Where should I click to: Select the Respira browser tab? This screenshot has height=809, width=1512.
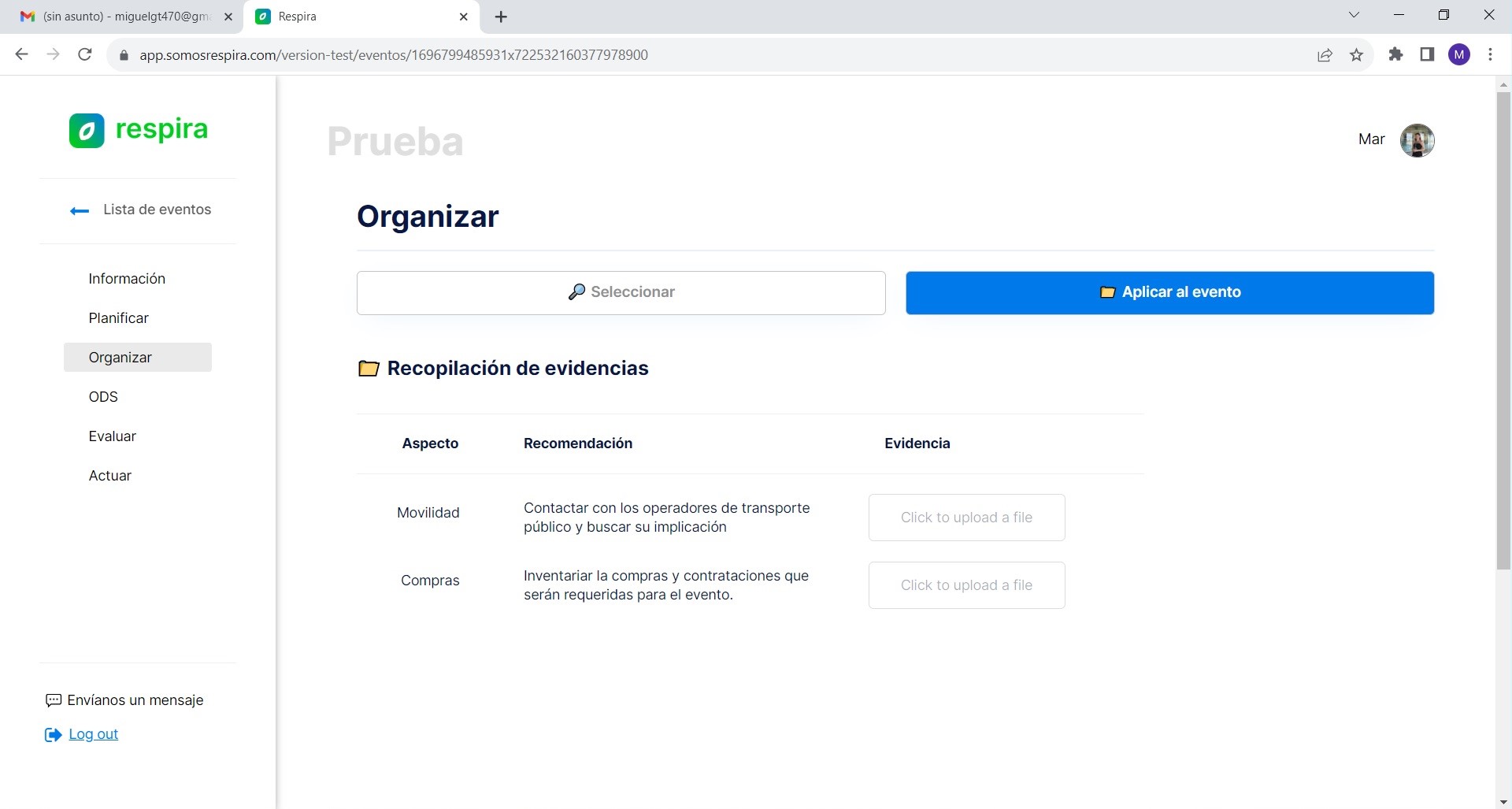[x=362, y=17]
